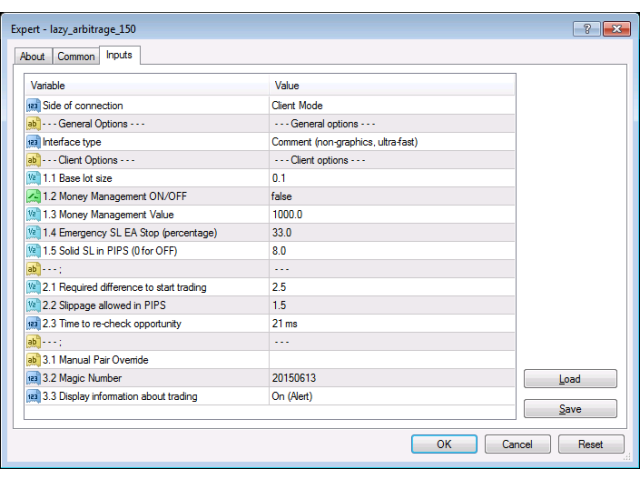Change the On (Alert) display setting
Viewport: 640px width, 480px height.
click(391, 396)
